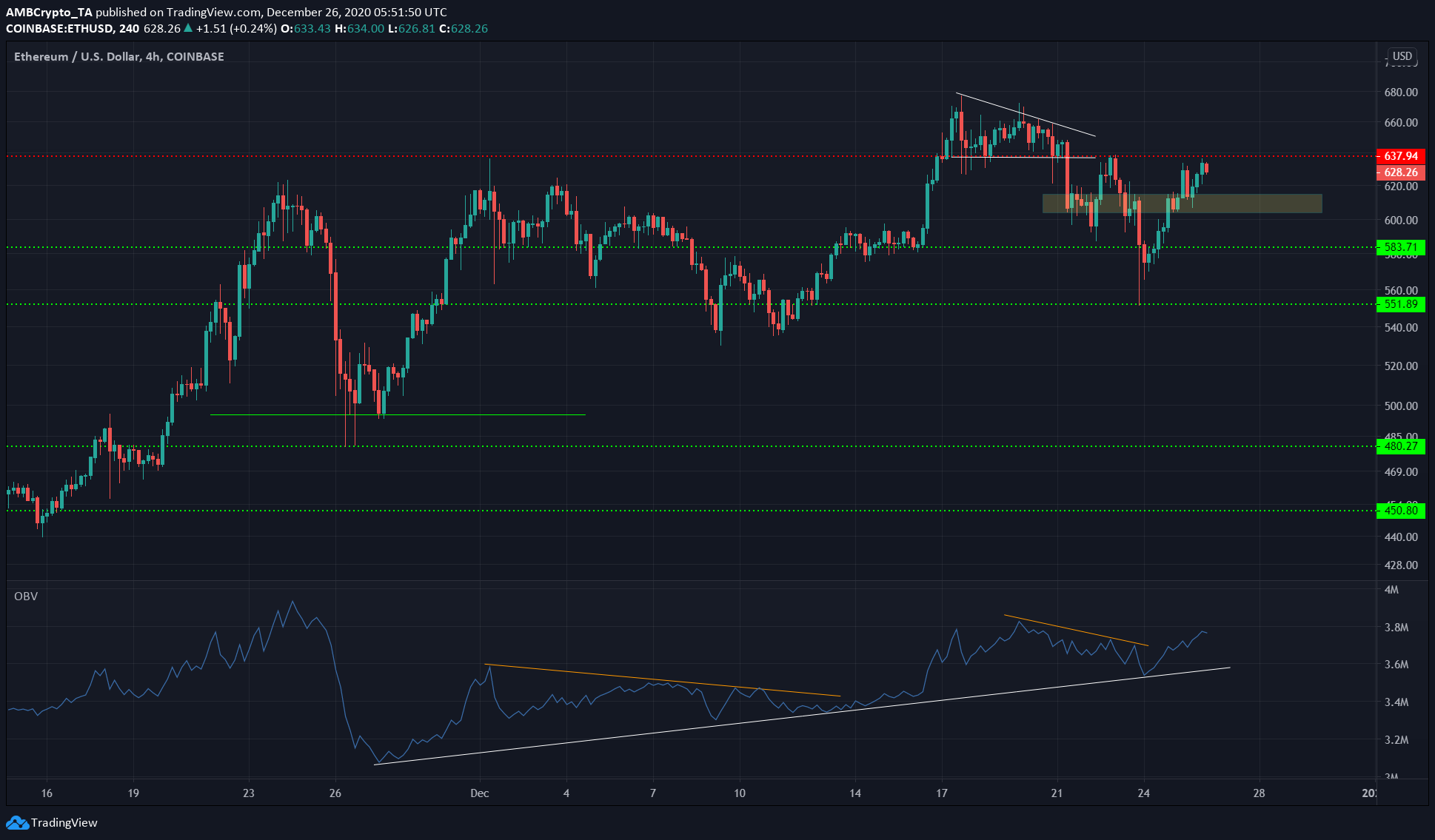Click the 24 date label on time axis
This screenshot has height=840, width=1435.
pyautogui.click(x=1144, y=793)
